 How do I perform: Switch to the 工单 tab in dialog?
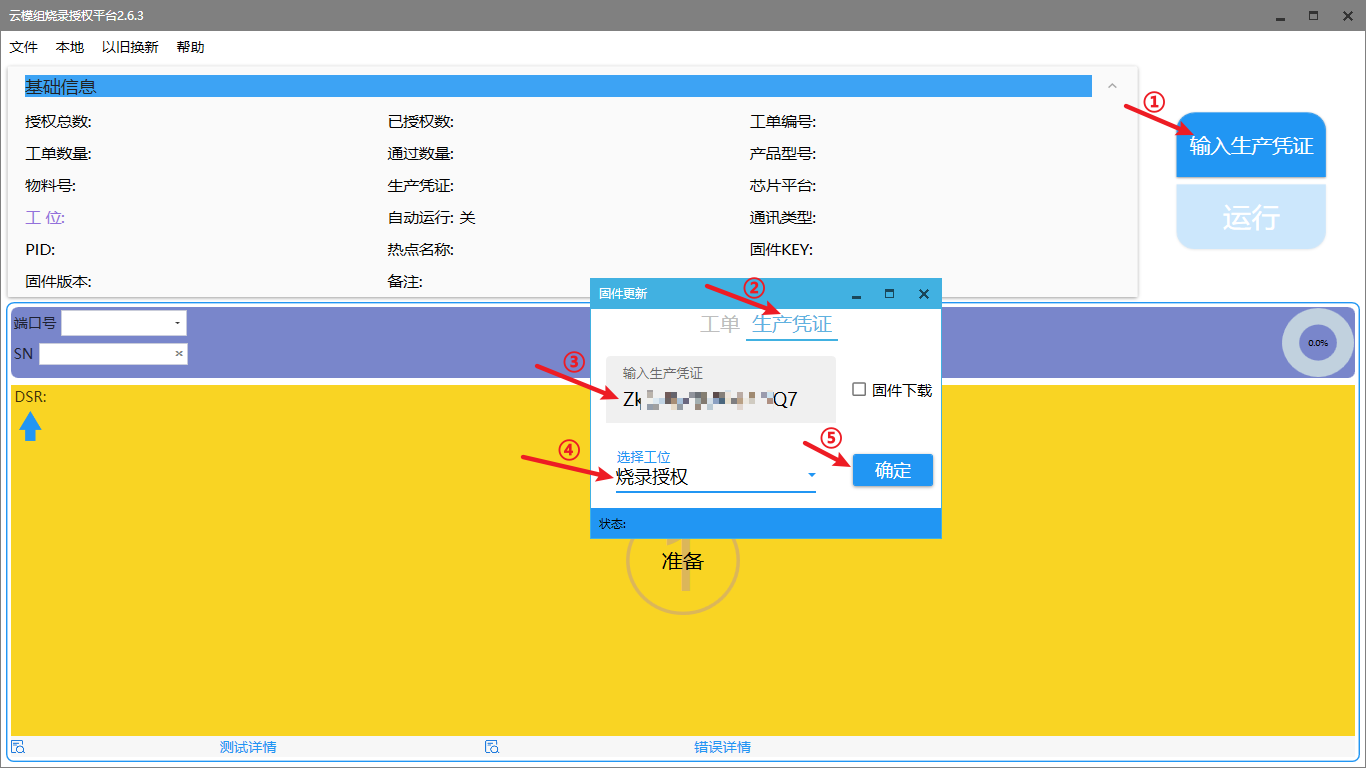pos(719,324)
